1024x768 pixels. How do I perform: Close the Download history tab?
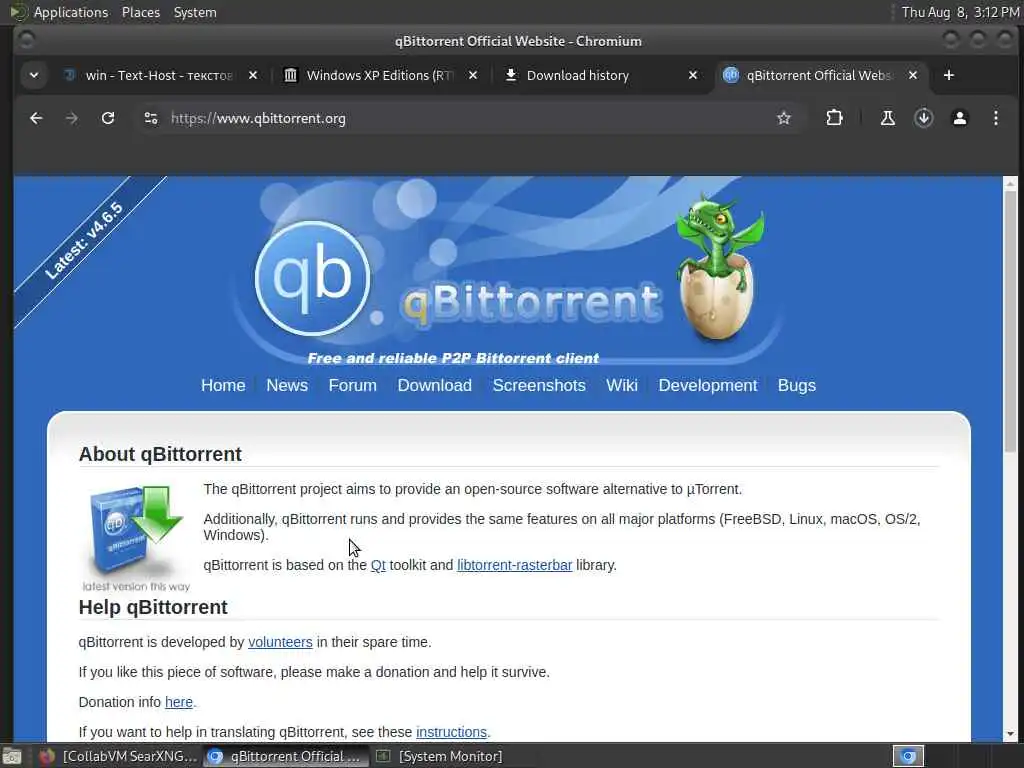[693, 76]
